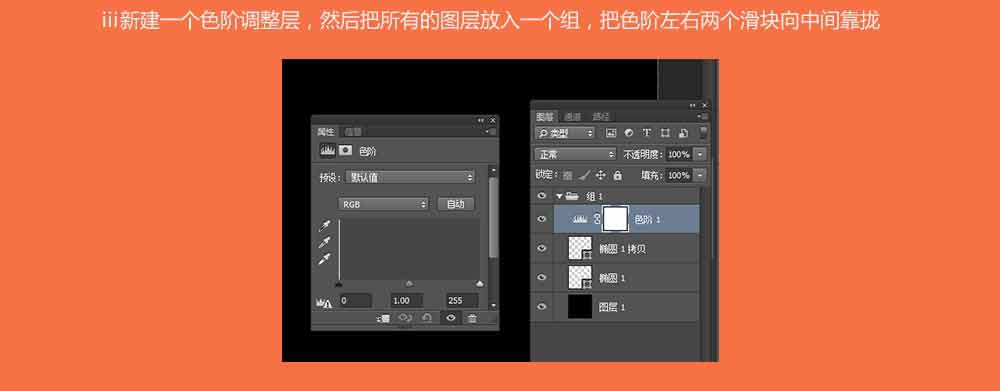
Task: Collapse the 组 1 group triangle
Action: click(559, 196)
